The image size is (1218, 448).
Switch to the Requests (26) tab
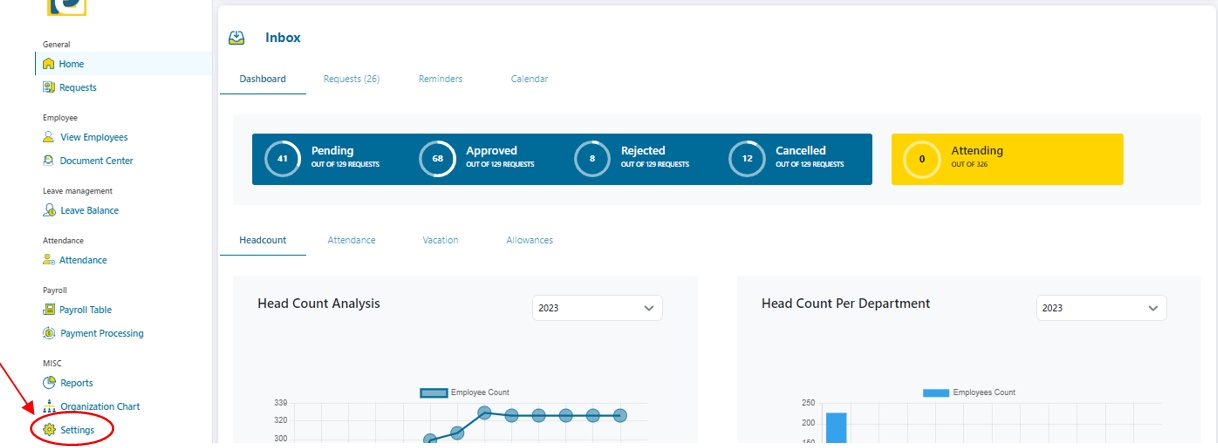pyautogui.click(x=351, y=79)
